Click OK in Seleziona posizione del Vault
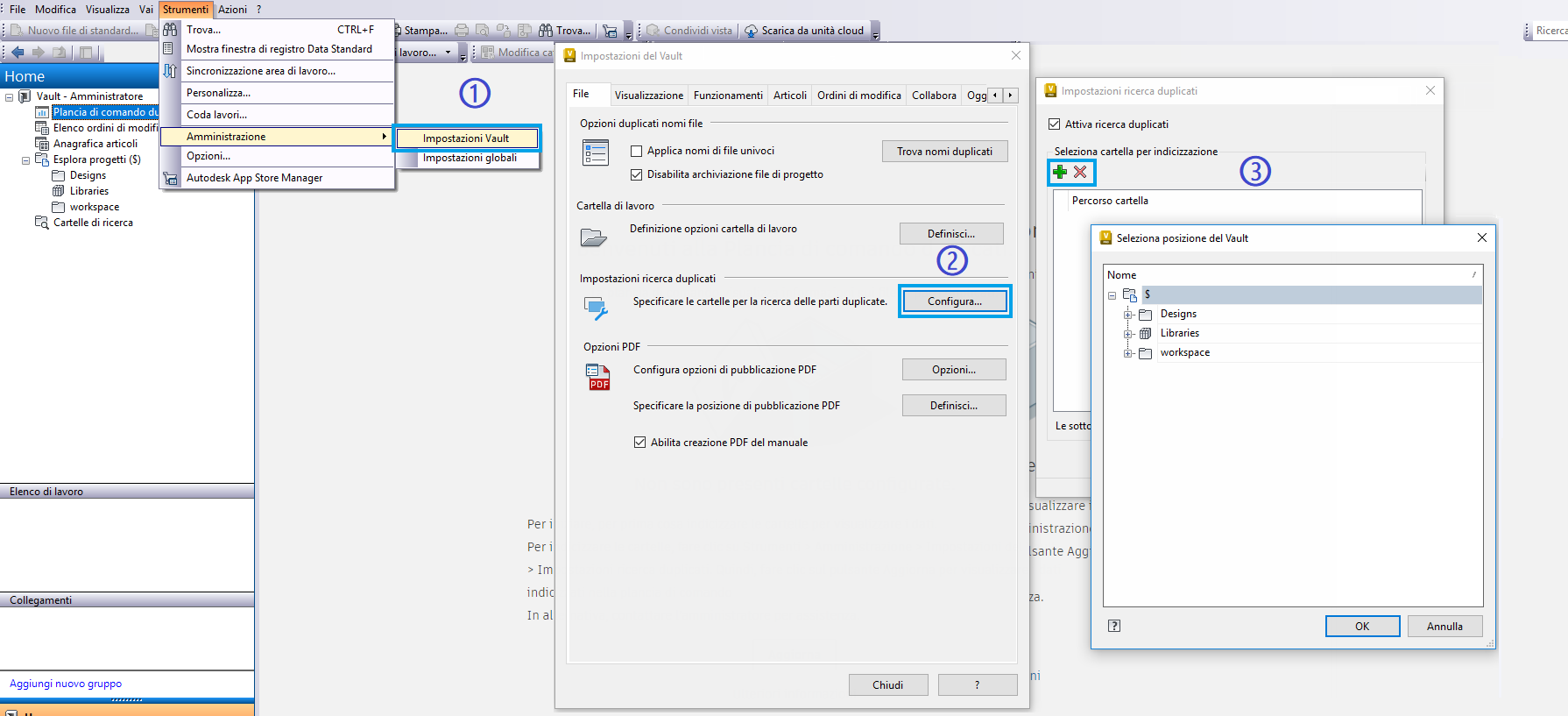 point(1362,627)
